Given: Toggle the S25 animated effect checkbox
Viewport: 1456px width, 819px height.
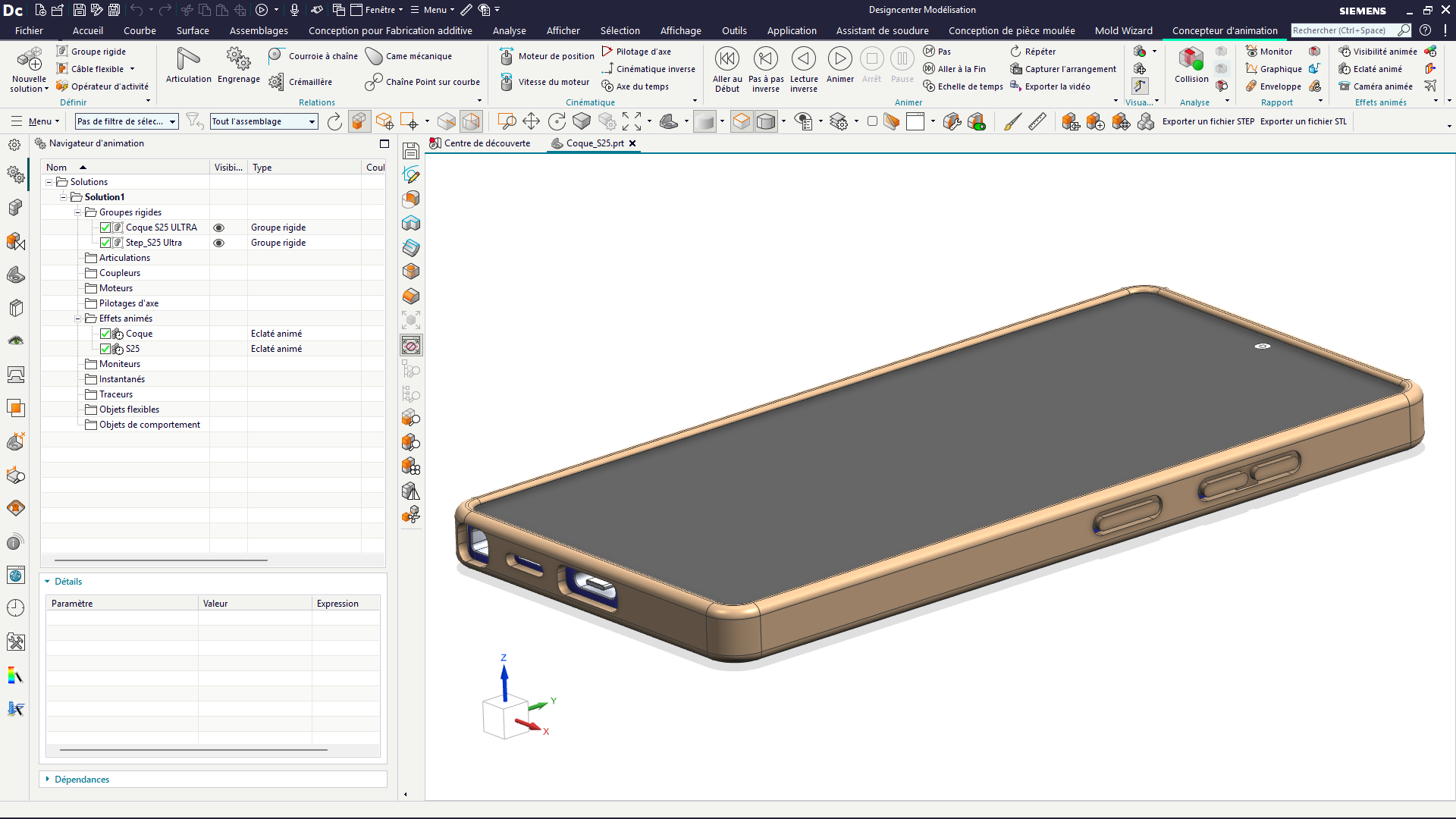Looking at the screenshot, I should [x=105, y=349].
